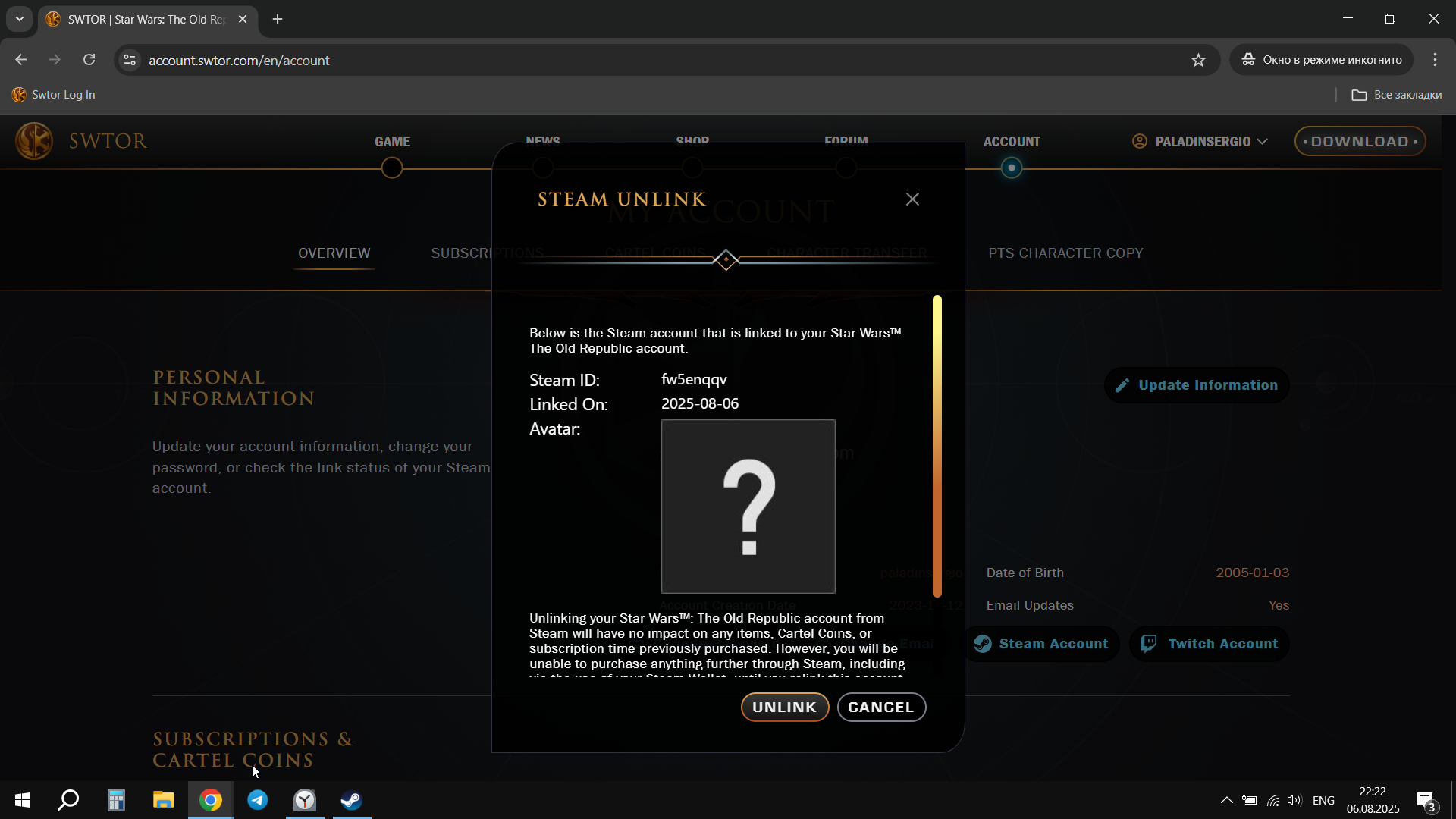1456x819 pixels.
Task: Close the Steam Unlink dialog with X
Action: coord(912,199)
